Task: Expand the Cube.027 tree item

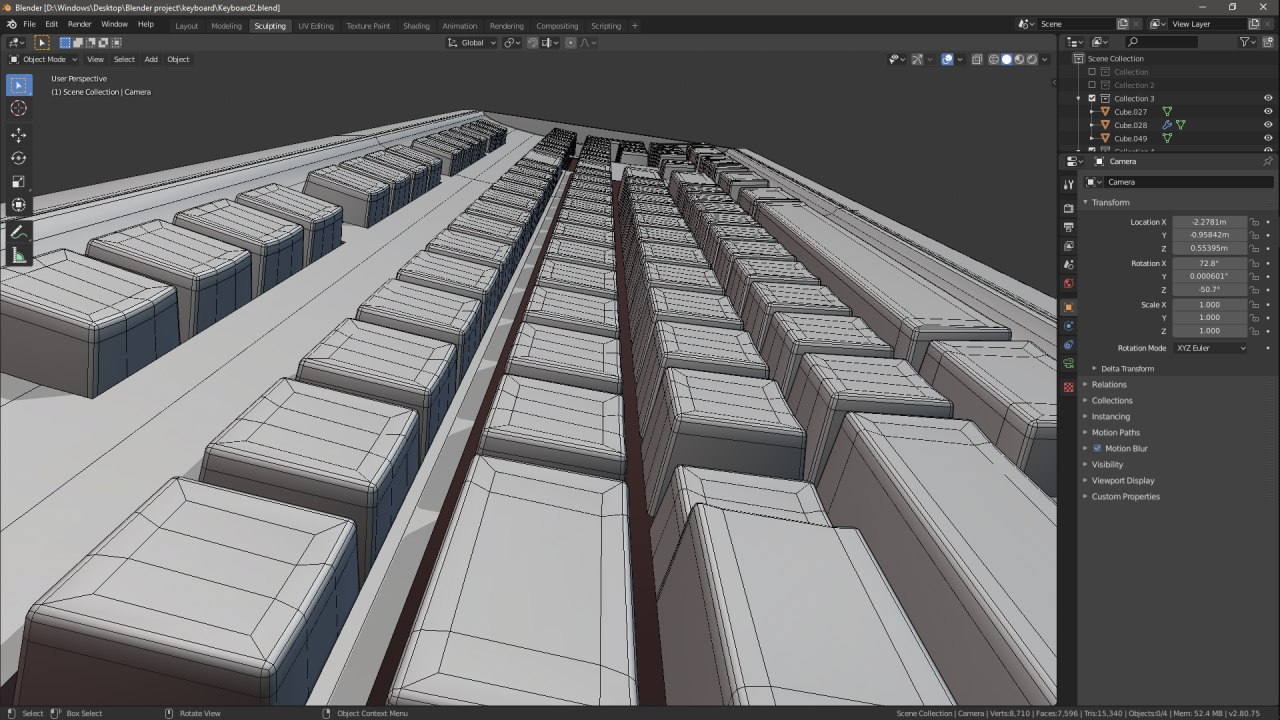Action: point(1091,112)
